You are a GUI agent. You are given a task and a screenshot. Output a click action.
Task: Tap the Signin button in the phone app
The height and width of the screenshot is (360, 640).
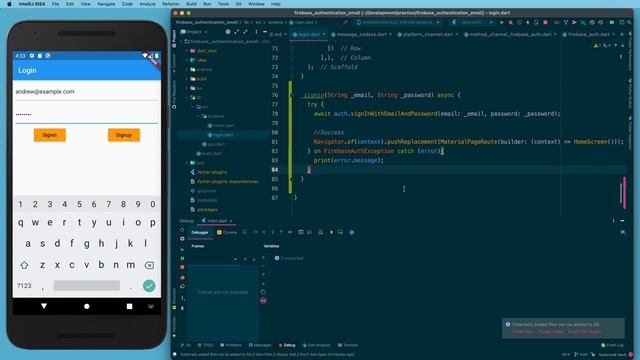[x=50, y=135]
